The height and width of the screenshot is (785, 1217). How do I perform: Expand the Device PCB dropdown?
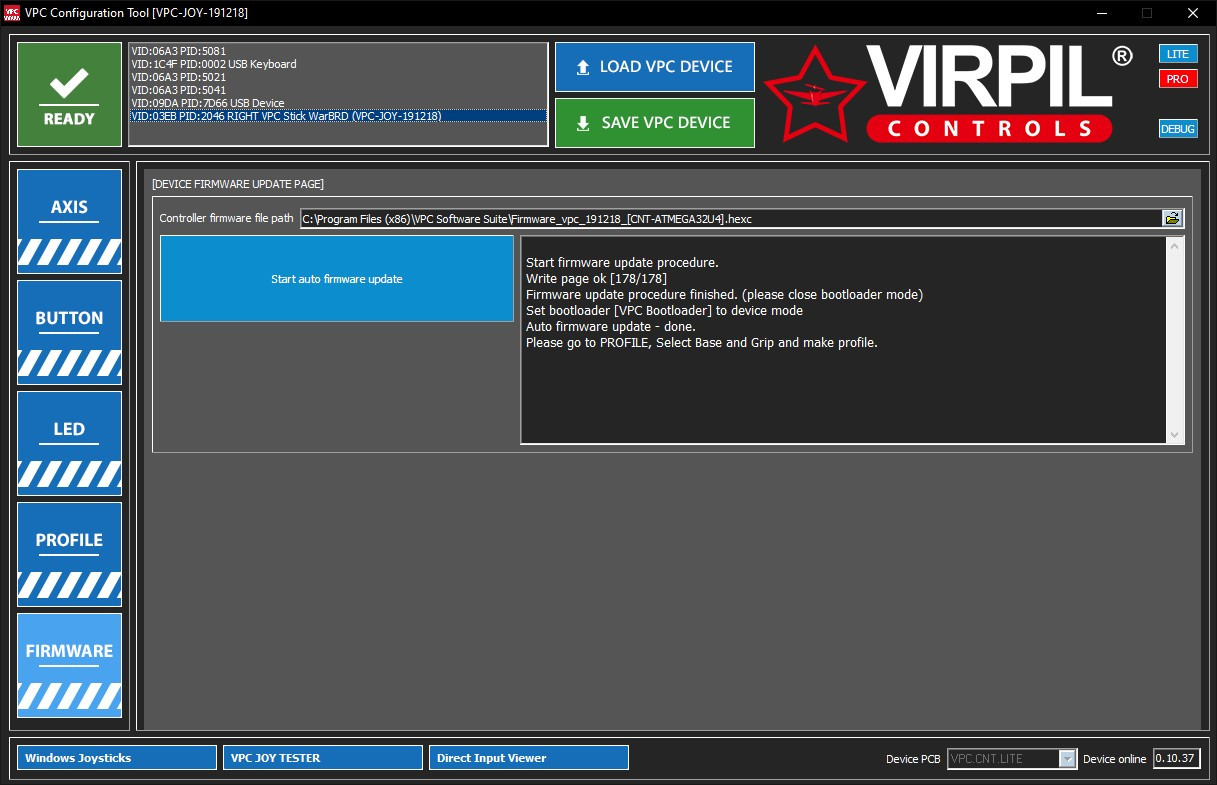click(x=1067, y=759)
